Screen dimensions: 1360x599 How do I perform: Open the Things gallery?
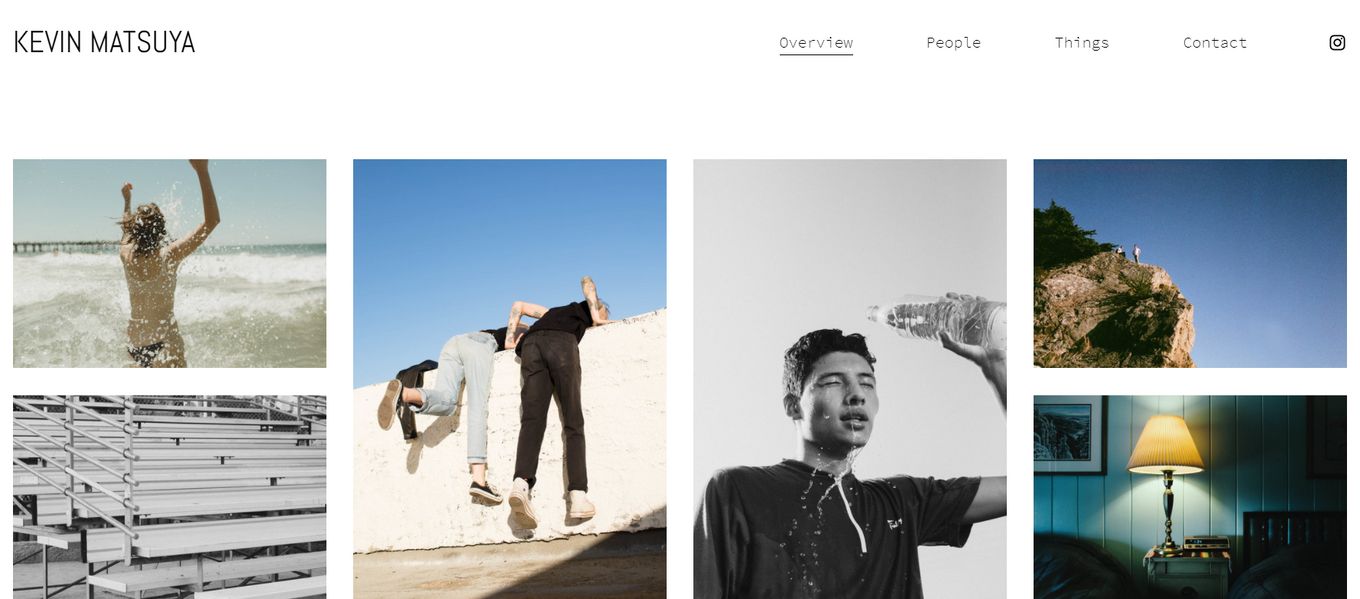point(1081,43)
